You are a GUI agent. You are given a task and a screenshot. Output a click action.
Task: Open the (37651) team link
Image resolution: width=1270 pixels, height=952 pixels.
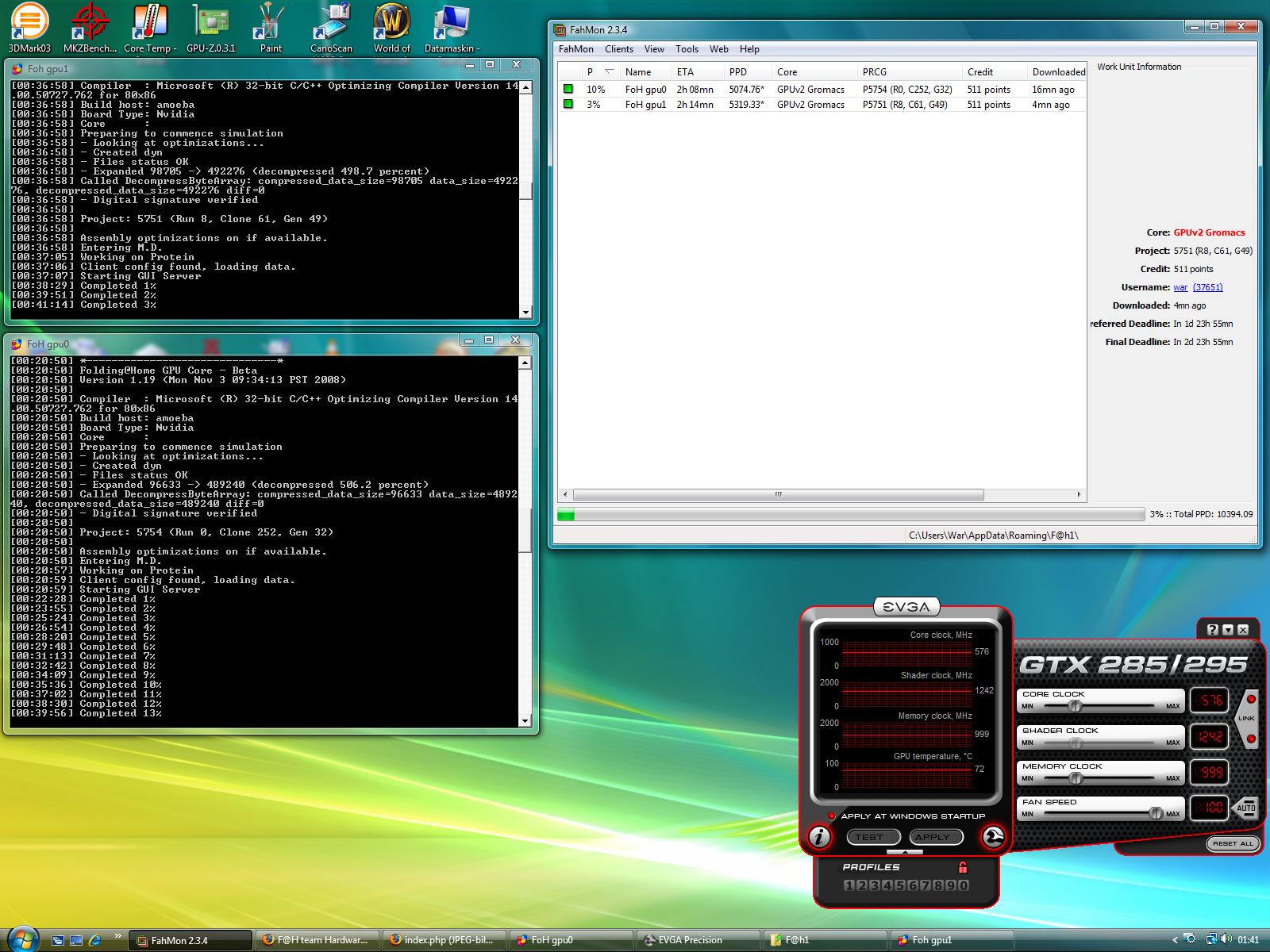[x=1207, y=287]
